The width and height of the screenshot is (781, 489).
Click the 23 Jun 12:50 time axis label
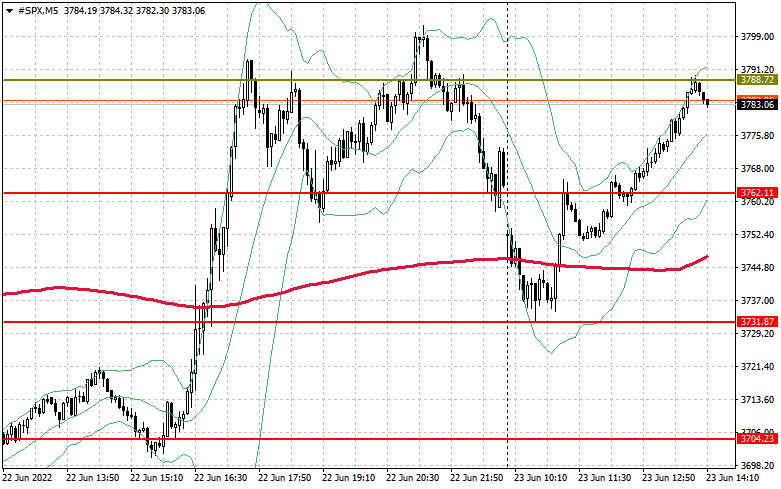[x=668, y=478]
